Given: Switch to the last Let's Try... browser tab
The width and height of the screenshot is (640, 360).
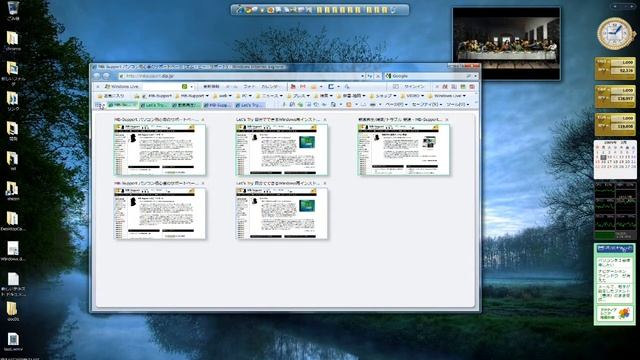Looking at the screenshot, I should click(x=250, y=105).
